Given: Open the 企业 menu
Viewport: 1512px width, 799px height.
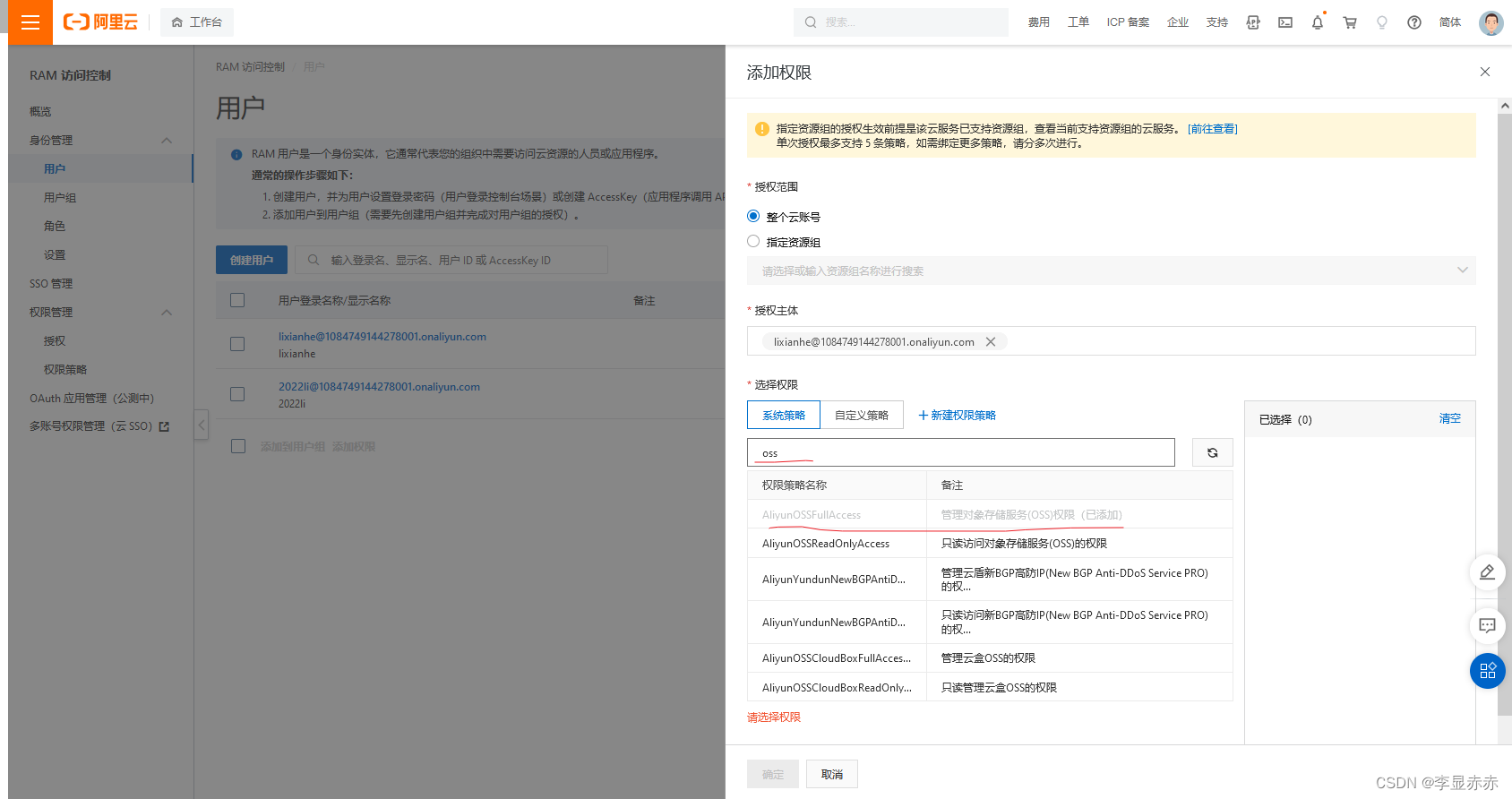Looking at the screenshot, I should [1178, 22].
